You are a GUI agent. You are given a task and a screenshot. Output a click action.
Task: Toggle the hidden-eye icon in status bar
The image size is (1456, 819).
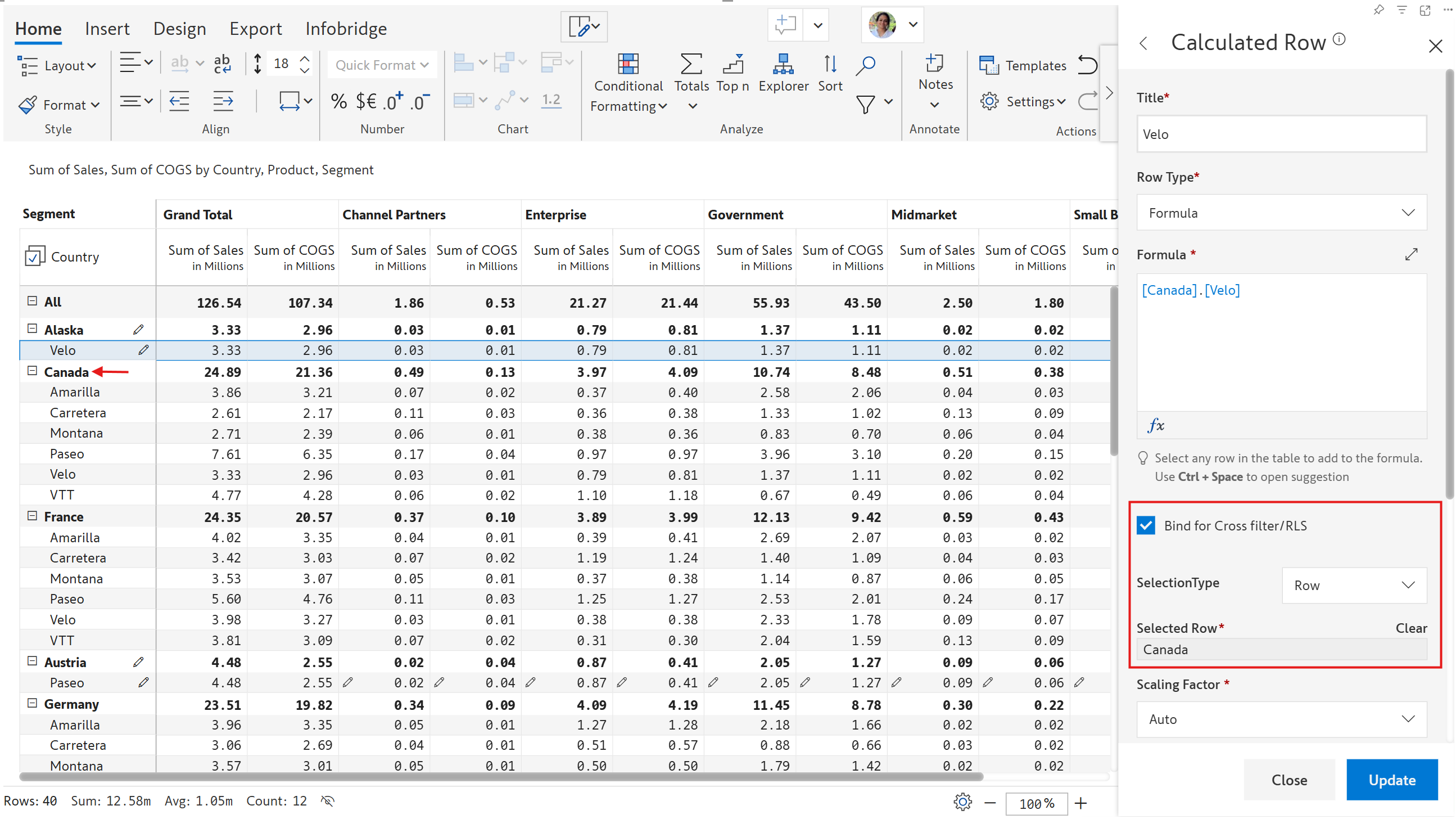coord(328,801)
